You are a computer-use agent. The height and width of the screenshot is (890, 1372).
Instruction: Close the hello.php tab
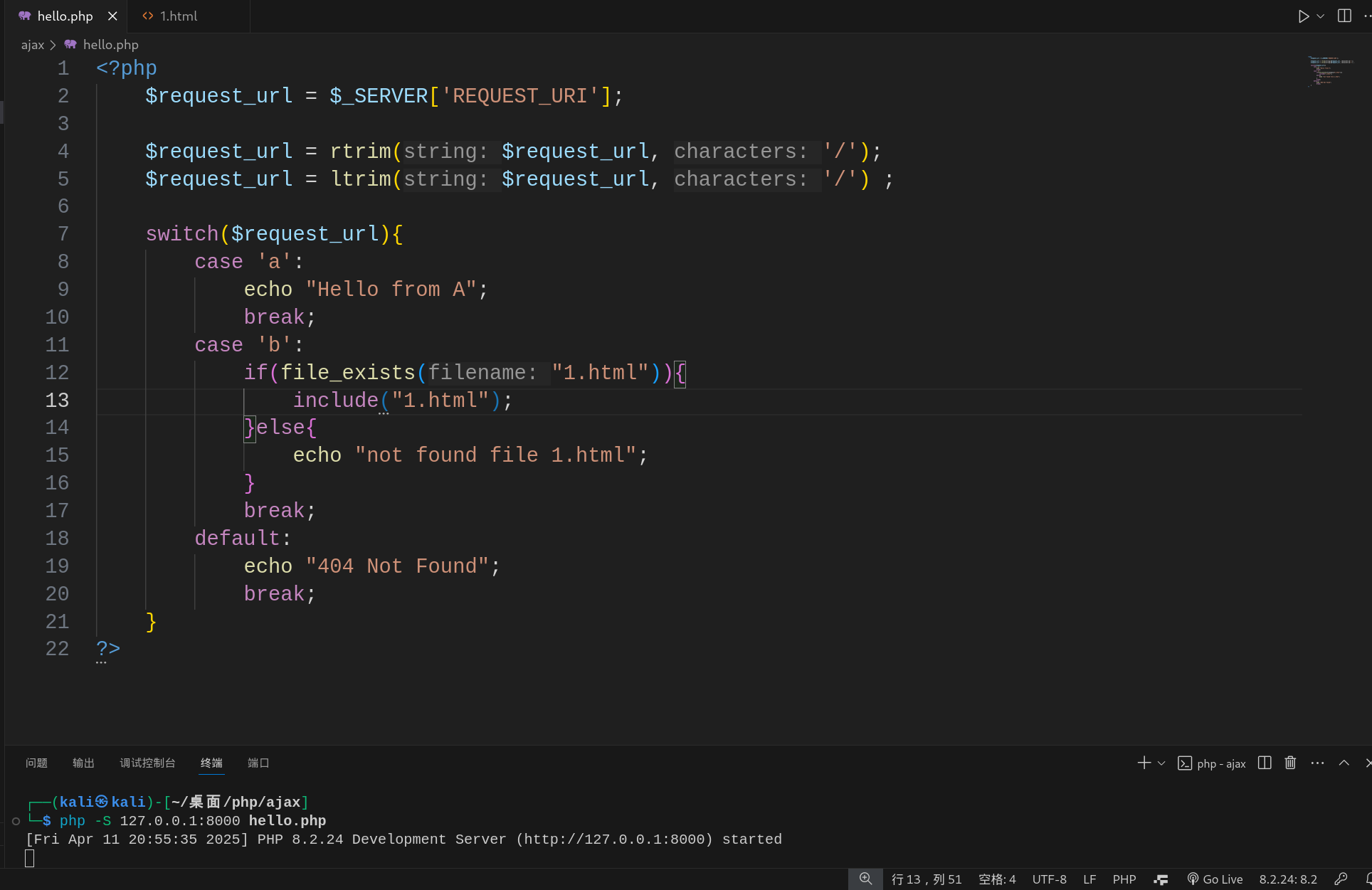(112, 16)
